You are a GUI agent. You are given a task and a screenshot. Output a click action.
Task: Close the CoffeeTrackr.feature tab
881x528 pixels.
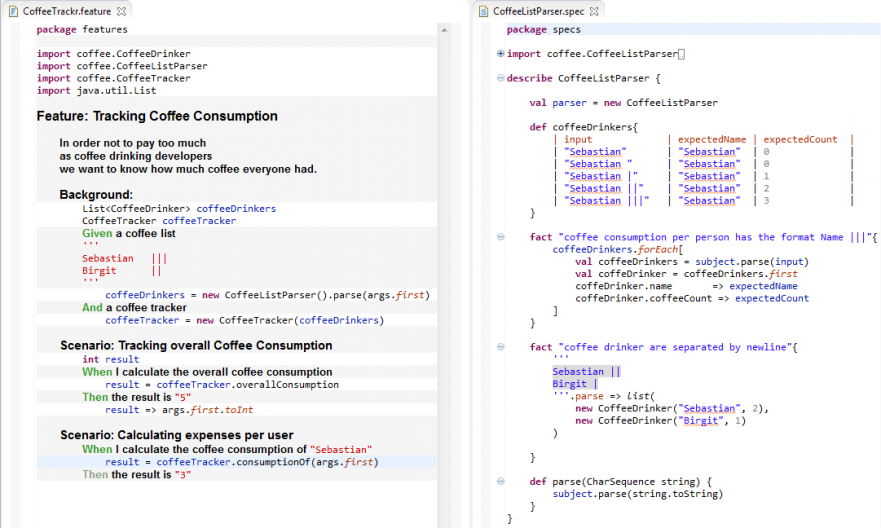pos(121,11)
